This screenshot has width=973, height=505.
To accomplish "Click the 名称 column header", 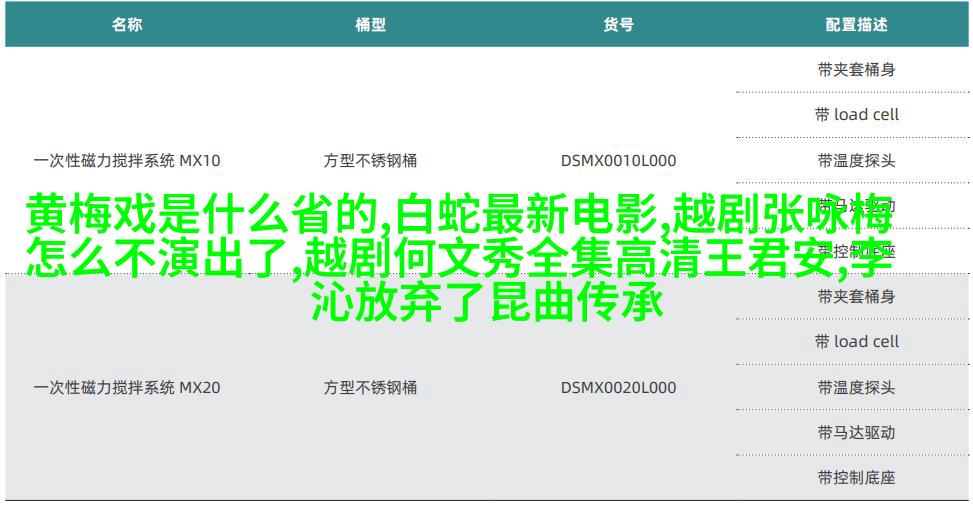I will click(x=126, y=25).
